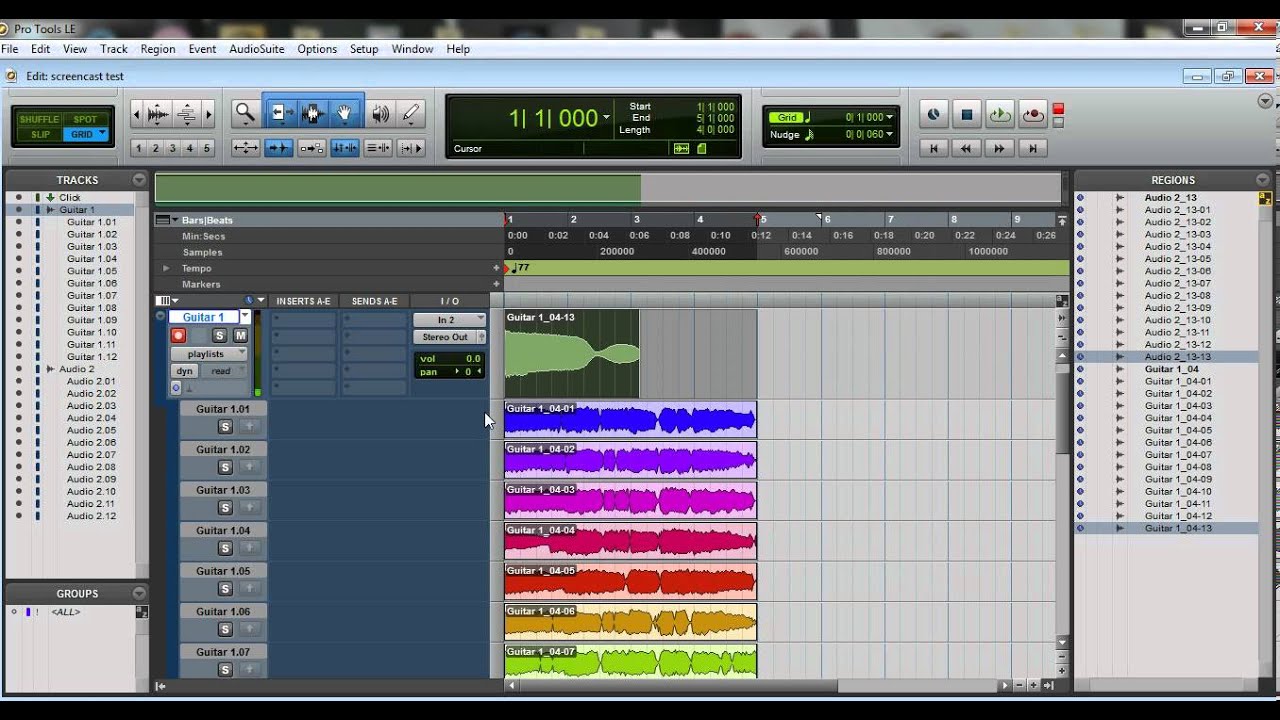
Task: Enable Shuffle edit mode
Action: 40,119
